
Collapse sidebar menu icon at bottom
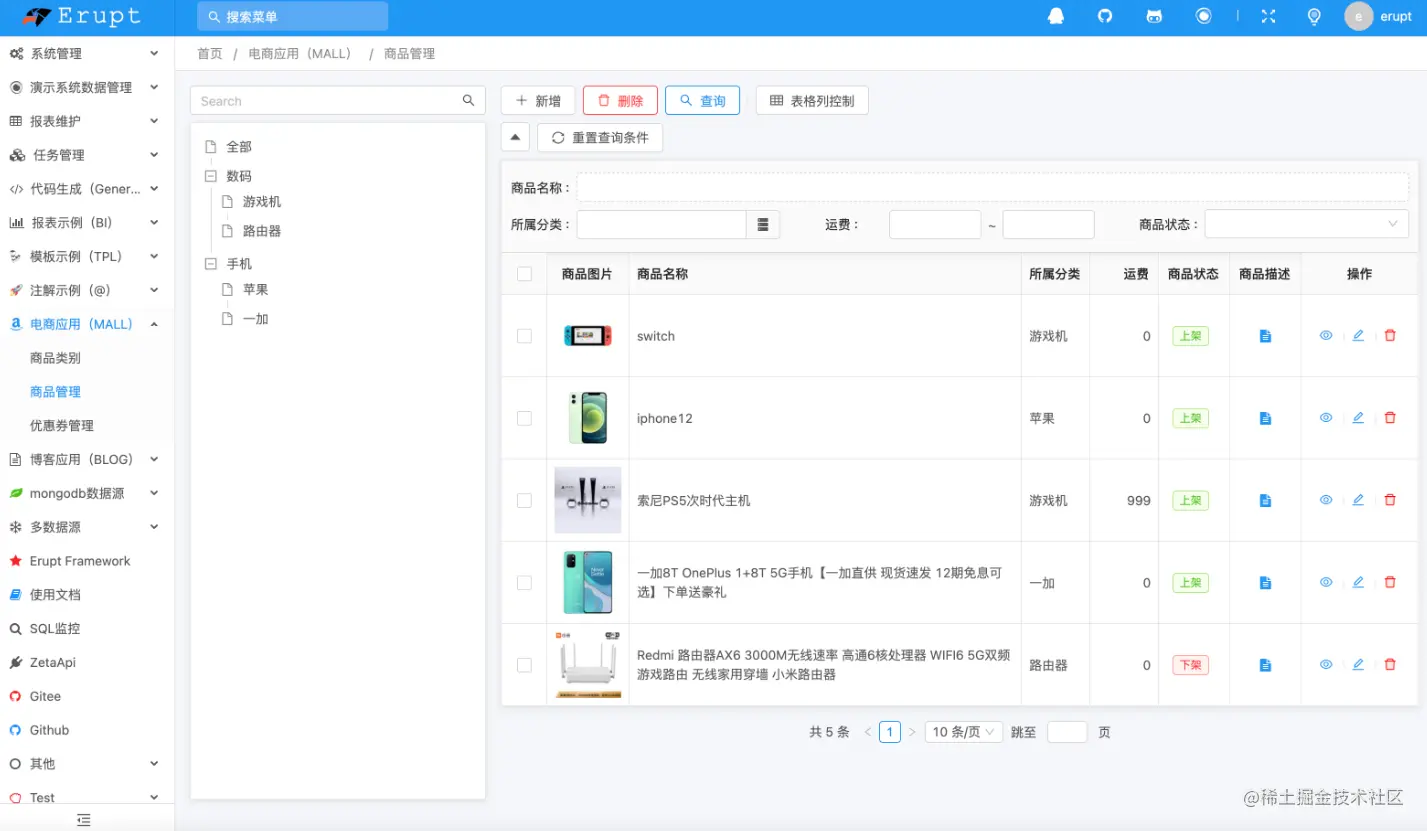click(x=84, y=820)
